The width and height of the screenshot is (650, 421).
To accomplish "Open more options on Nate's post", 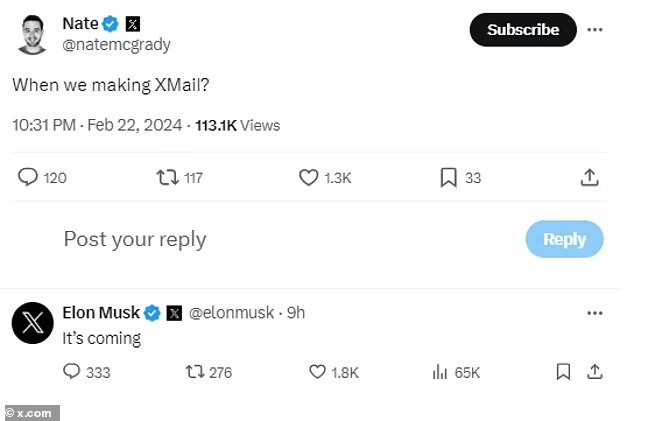I will [x=595, y=30].
